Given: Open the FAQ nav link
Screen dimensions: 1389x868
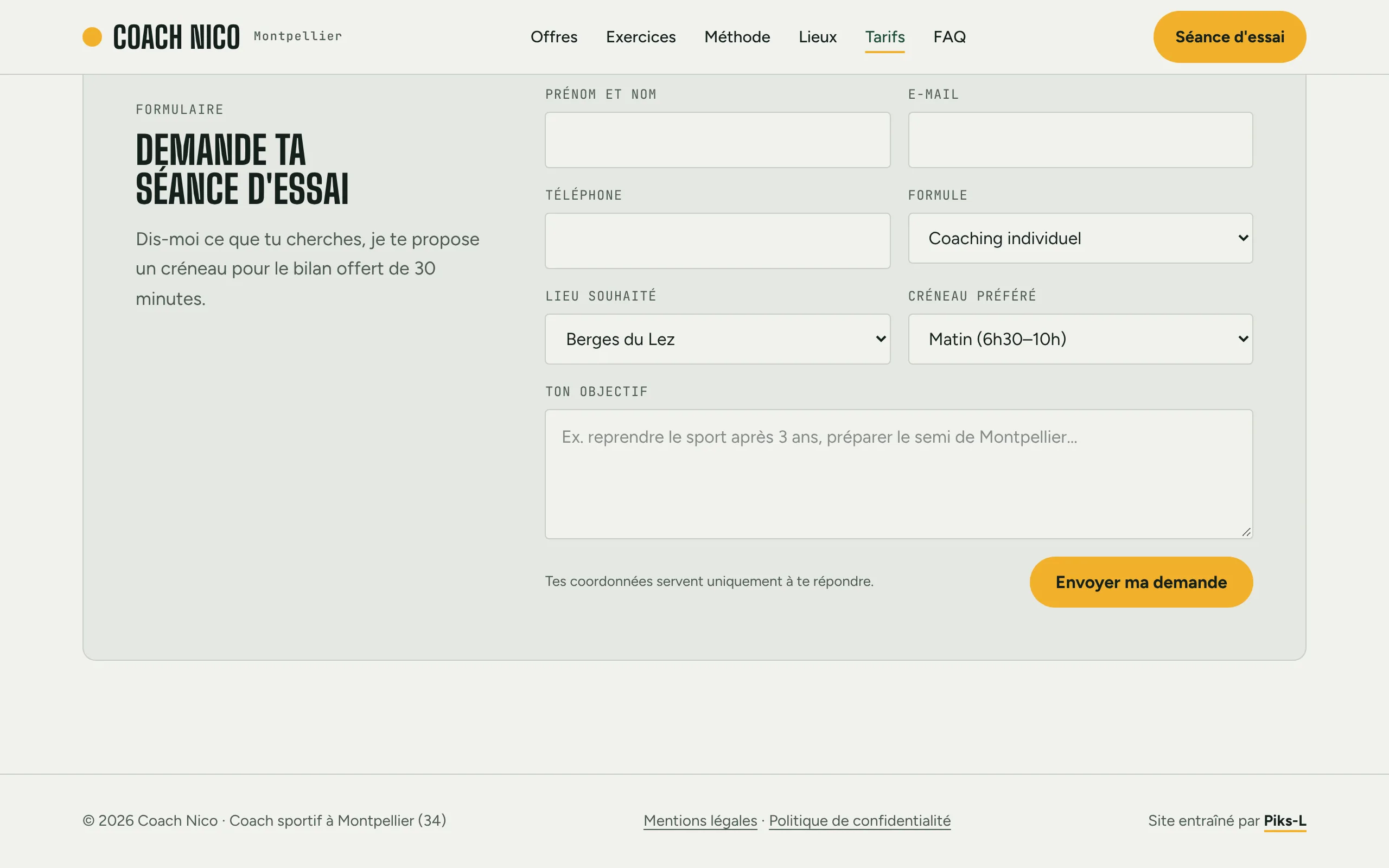Looking at the screenshot, I should [x=950, y=37].
